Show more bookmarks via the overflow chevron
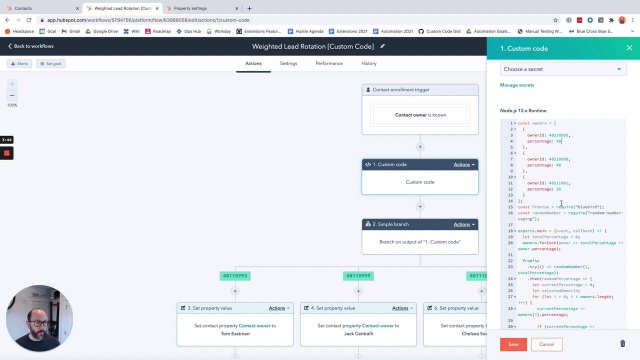640x360 pixels. [632, 31]
